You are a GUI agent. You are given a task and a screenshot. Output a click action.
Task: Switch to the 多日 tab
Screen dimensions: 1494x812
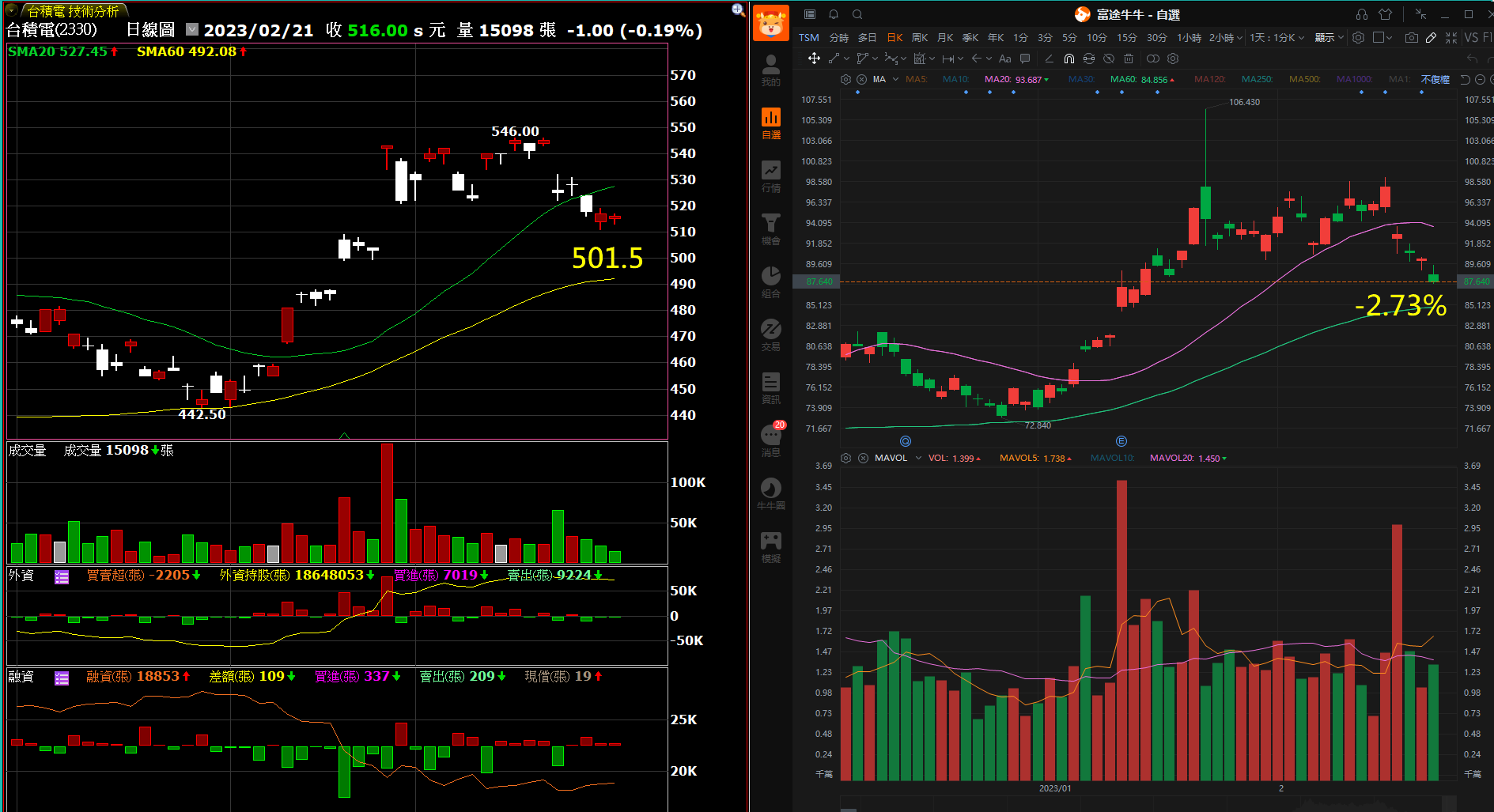click(868, 37)
